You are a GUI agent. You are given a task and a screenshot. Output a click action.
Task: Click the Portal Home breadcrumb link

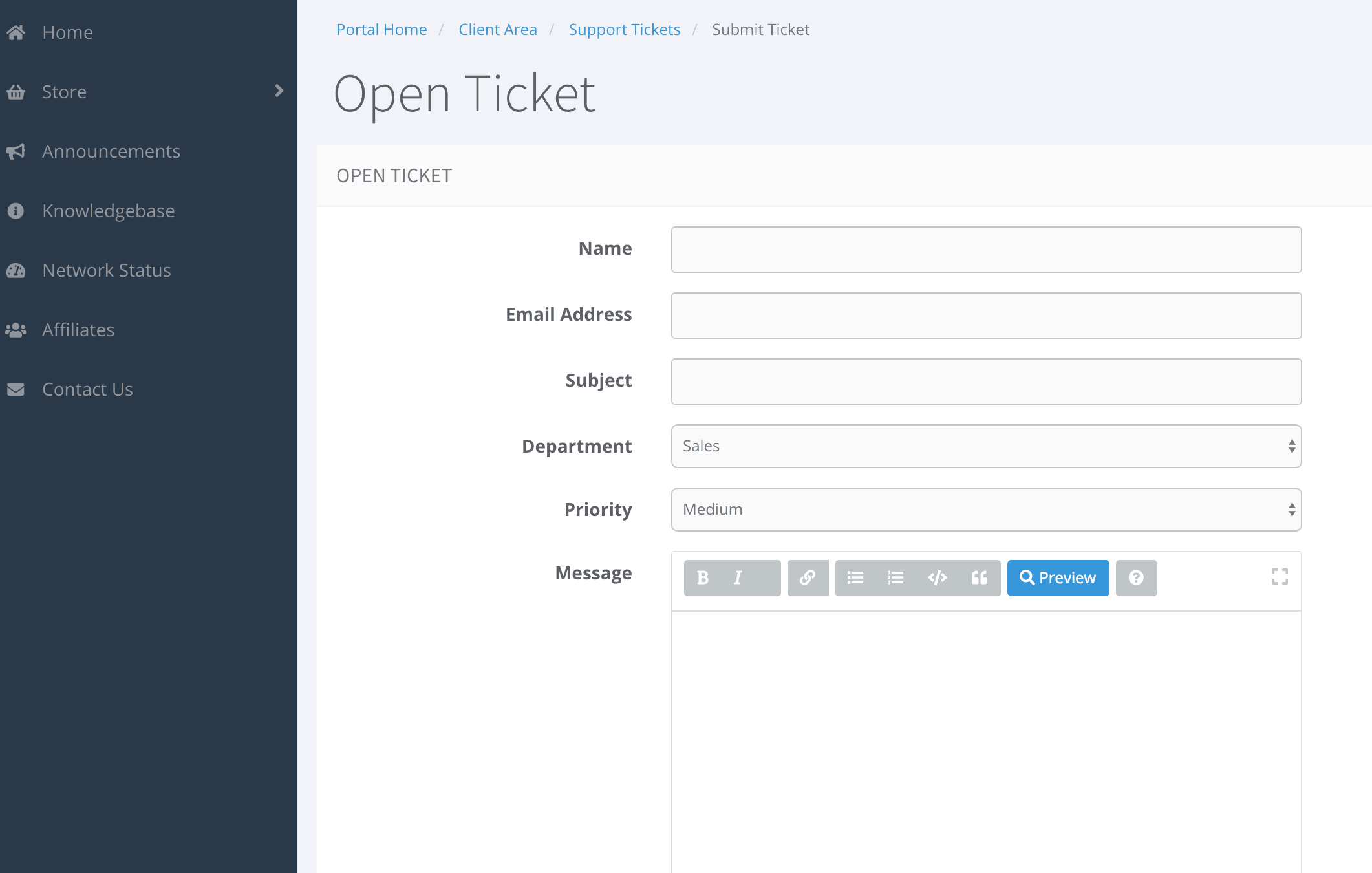(x=381, y=29)
